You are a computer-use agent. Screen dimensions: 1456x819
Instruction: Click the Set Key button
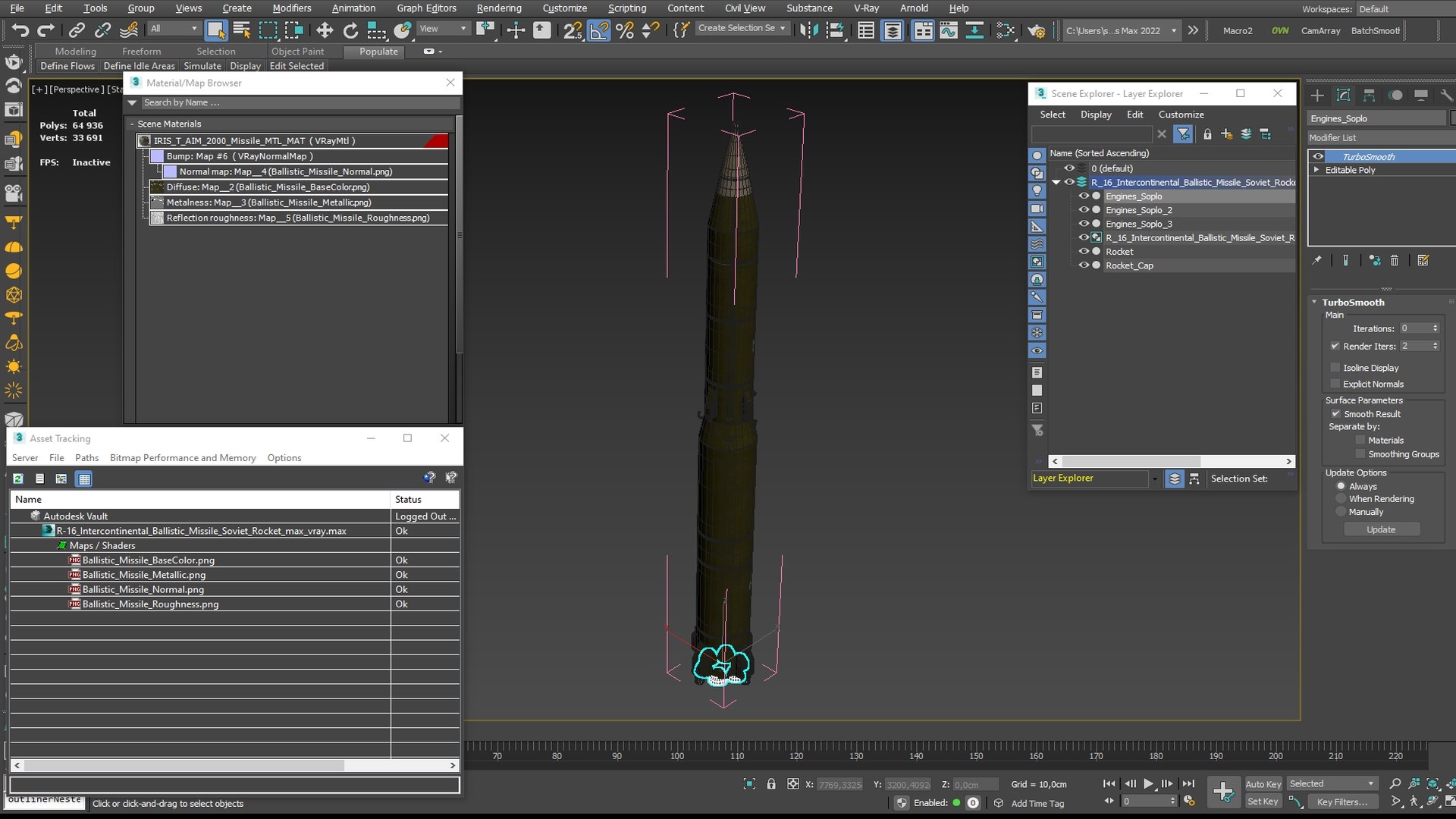click(1263, 802)
